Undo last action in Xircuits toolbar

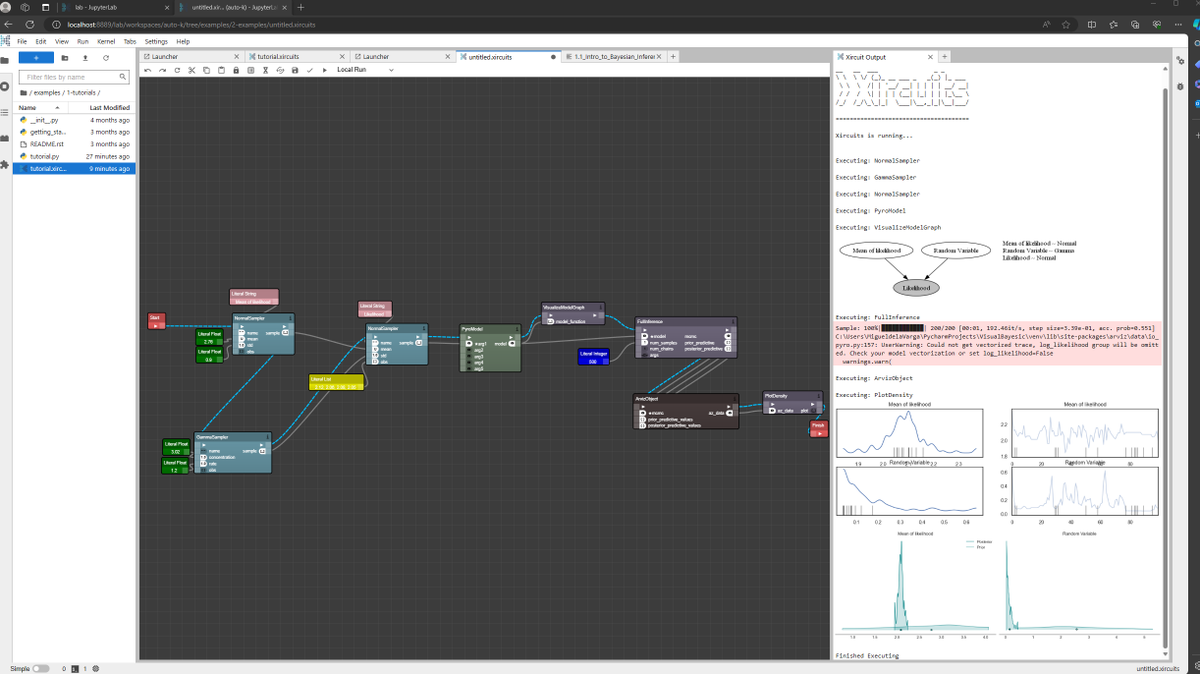[148, 70]
